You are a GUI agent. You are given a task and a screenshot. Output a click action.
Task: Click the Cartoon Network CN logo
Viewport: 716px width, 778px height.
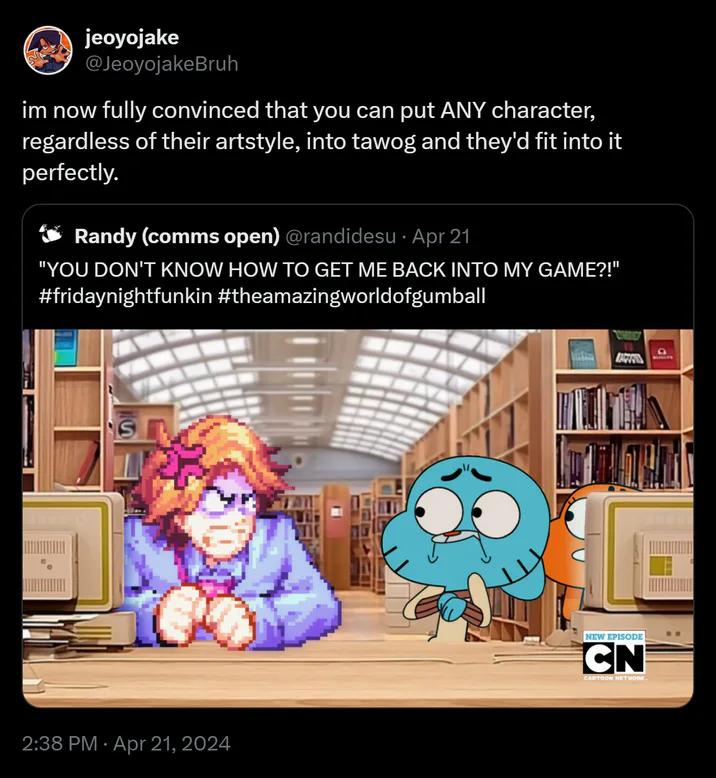tap(614, 658)
